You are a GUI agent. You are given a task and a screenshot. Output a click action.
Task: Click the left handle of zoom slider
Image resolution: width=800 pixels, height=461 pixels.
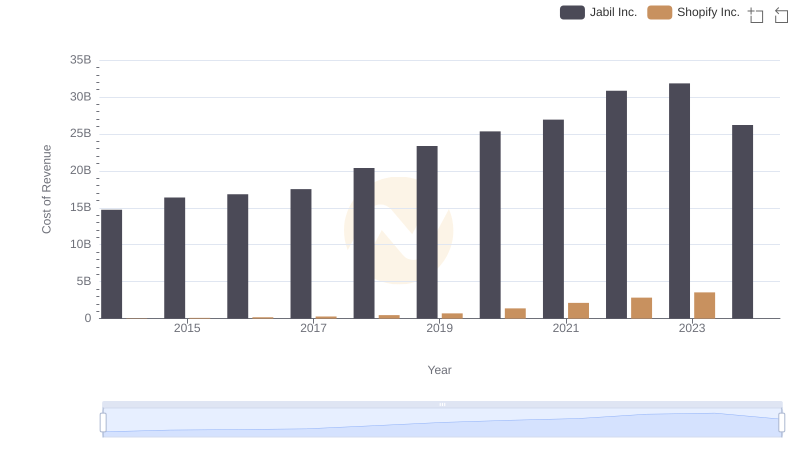[103, 423]
